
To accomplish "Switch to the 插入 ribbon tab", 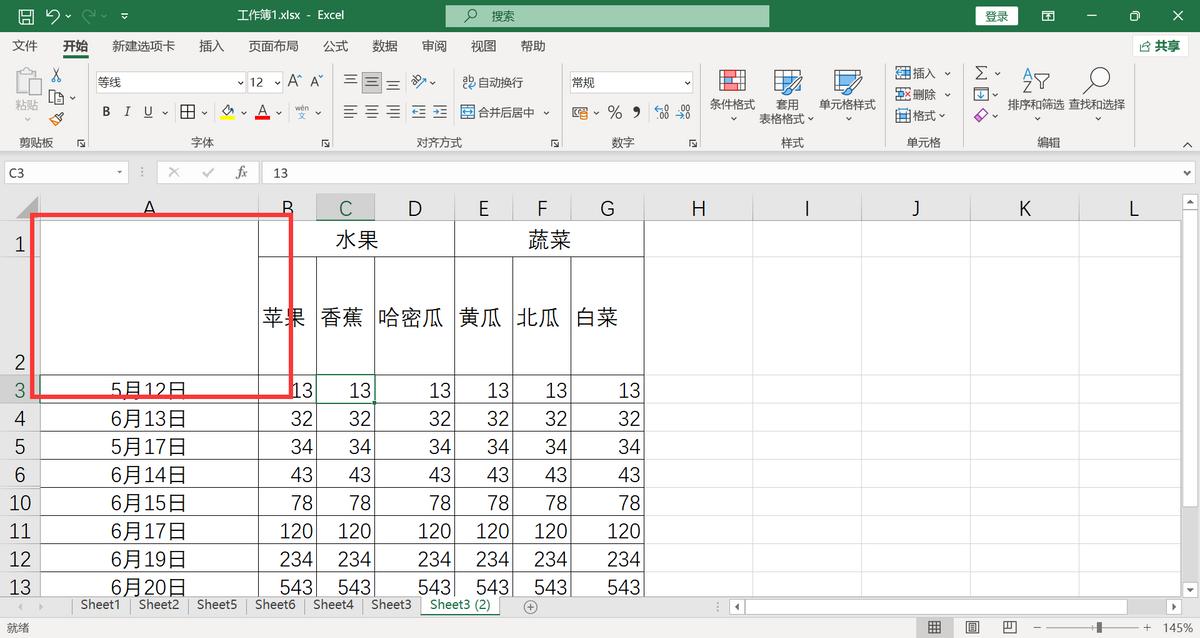I will (x=210, y=45).
